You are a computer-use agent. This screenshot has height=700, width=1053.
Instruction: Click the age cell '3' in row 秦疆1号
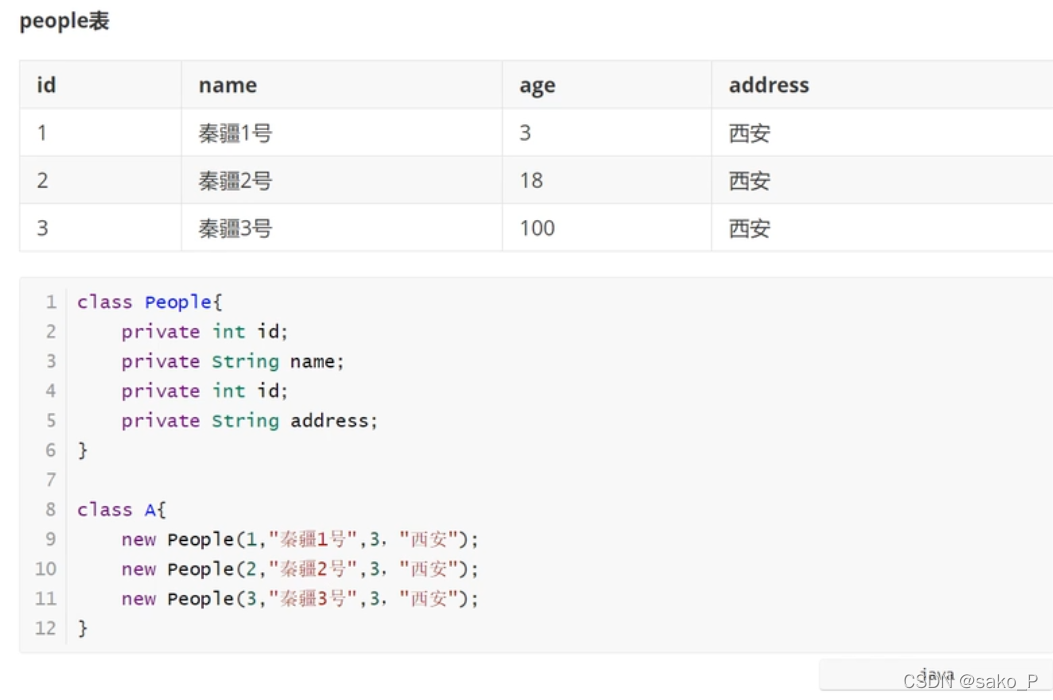click(x=525, y=133)
